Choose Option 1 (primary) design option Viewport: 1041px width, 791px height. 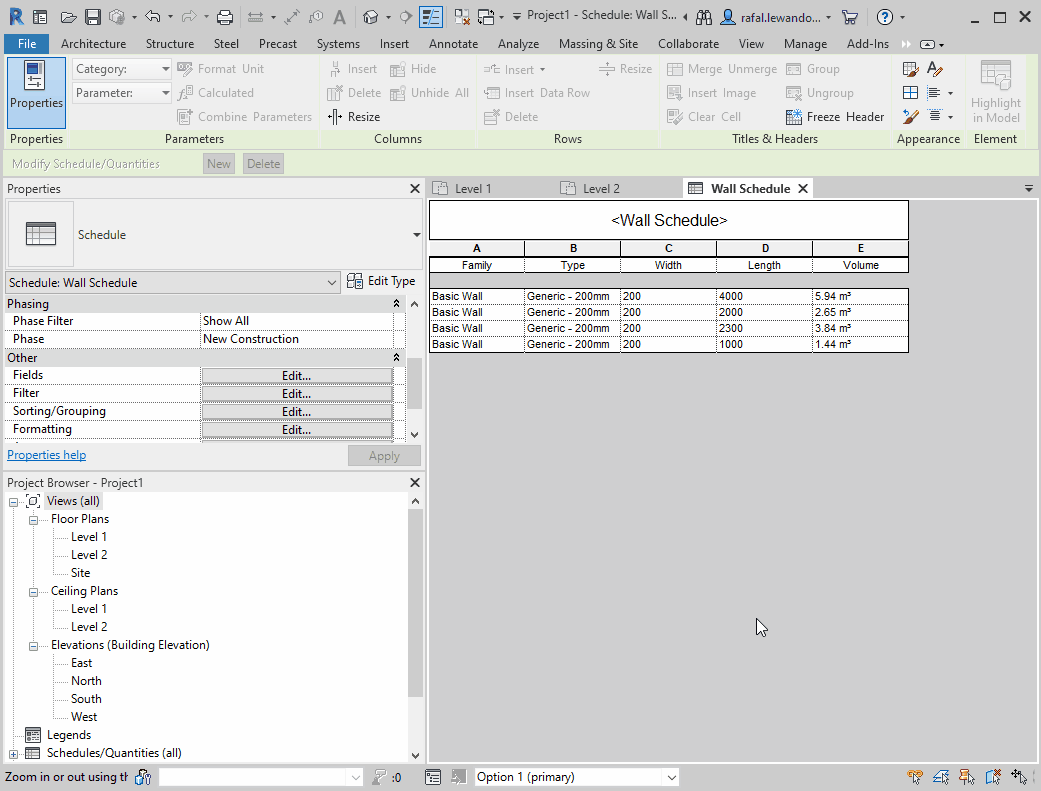(576, 776)
